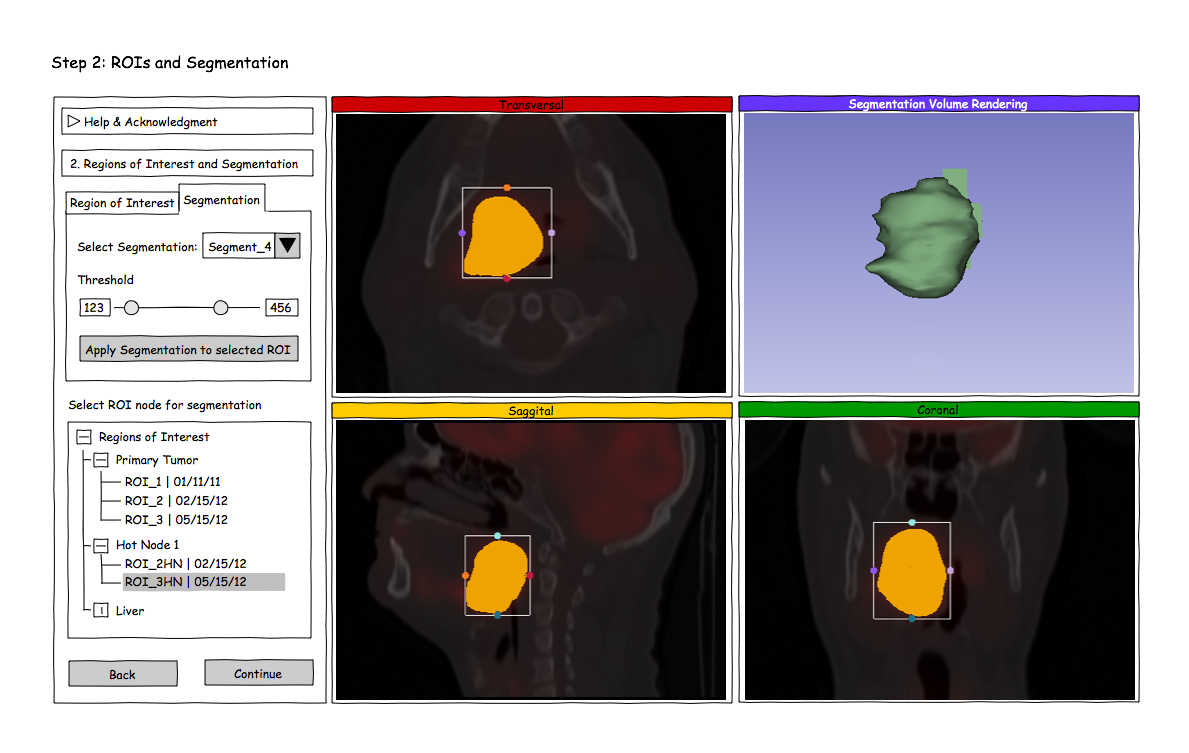The height and width of the screenshot is (753, 1189).
Task: Click the cyan top handle in Coronal view
Action: tap(911, 522)
